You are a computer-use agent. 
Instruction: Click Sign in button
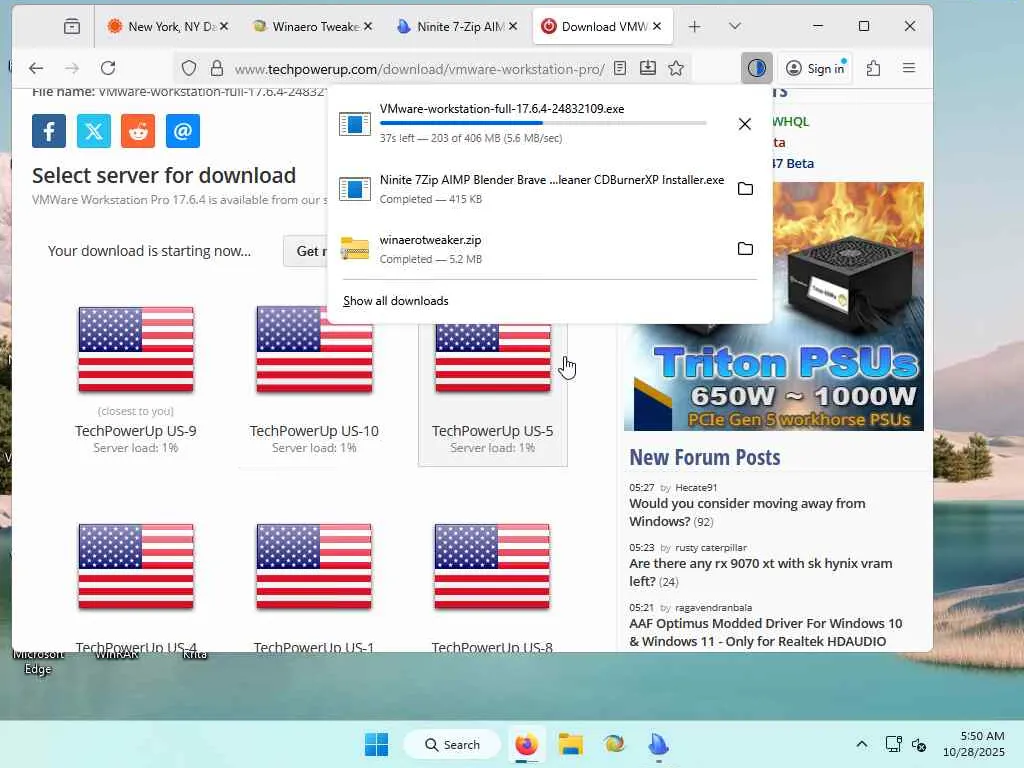tap(816, 68)
